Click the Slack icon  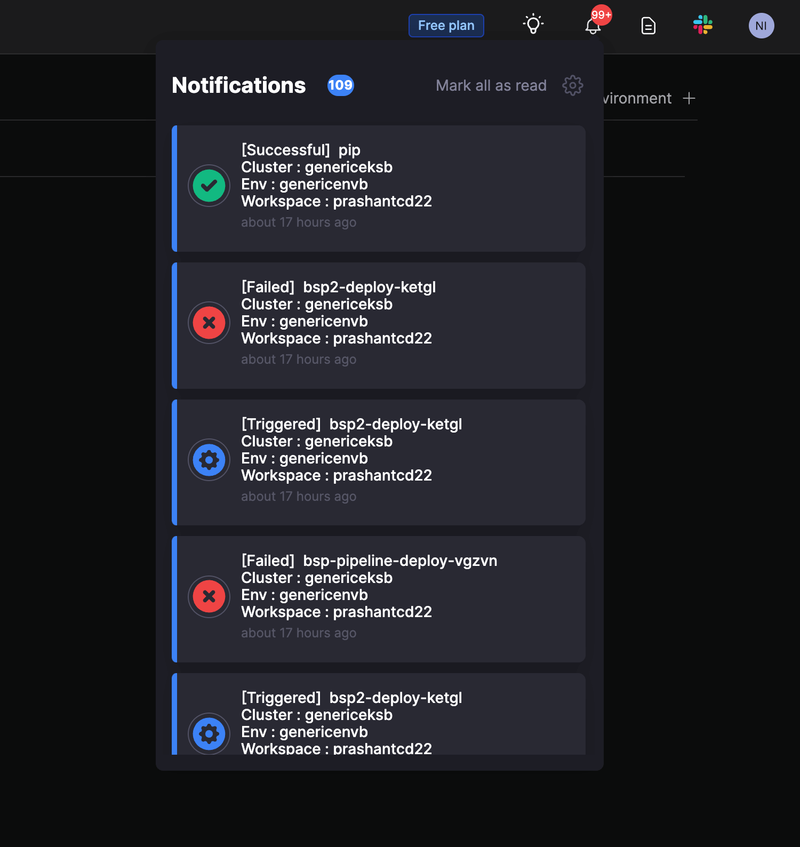tap(703, 26)
